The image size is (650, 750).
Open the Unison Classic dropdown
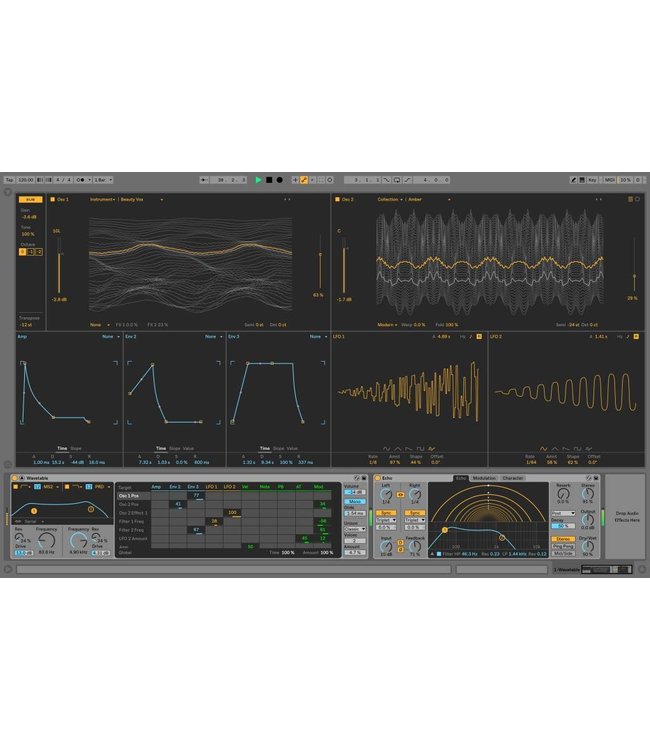pos(355,529)
